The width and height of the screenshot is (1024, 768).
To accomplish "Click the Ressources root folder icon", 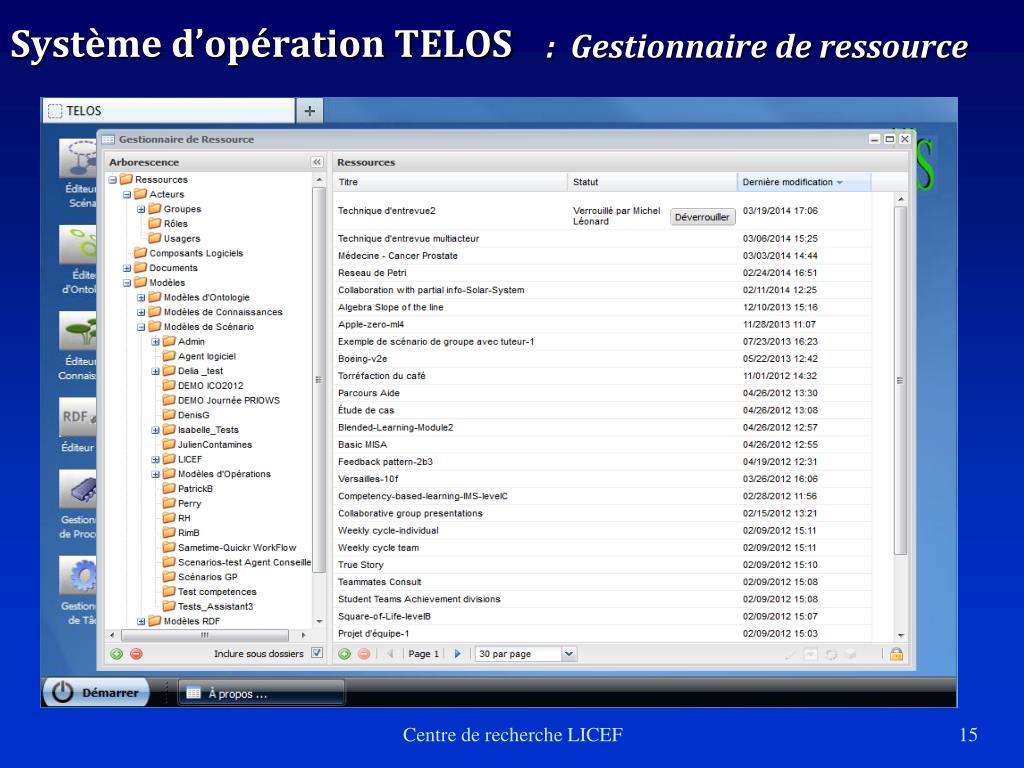I will tap(127, 180).
